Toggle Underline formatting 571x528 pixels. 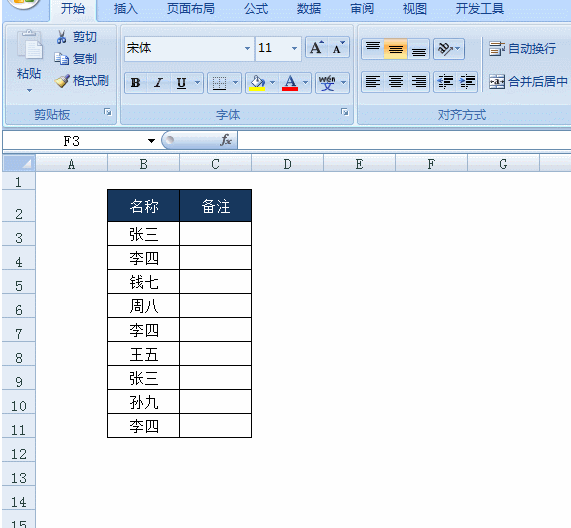(181, 83)
